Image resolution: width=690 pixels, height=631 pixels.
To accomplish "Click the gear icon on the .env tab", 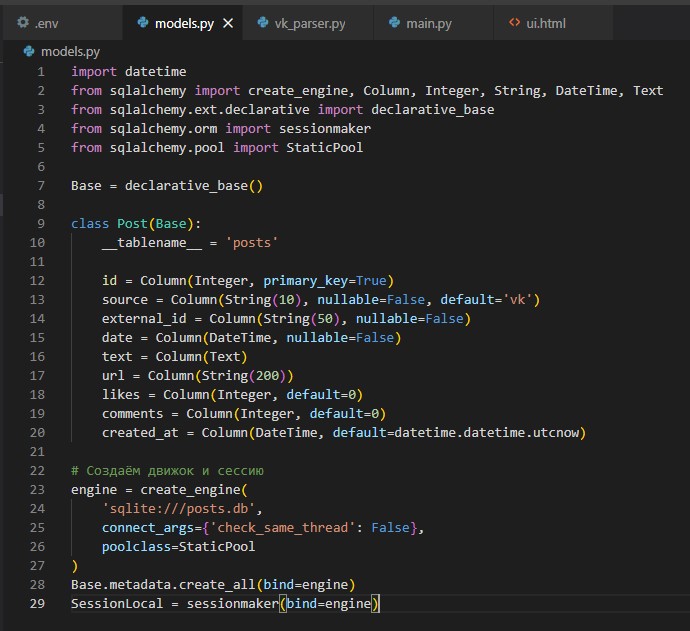I will click(x=23, y=21).
